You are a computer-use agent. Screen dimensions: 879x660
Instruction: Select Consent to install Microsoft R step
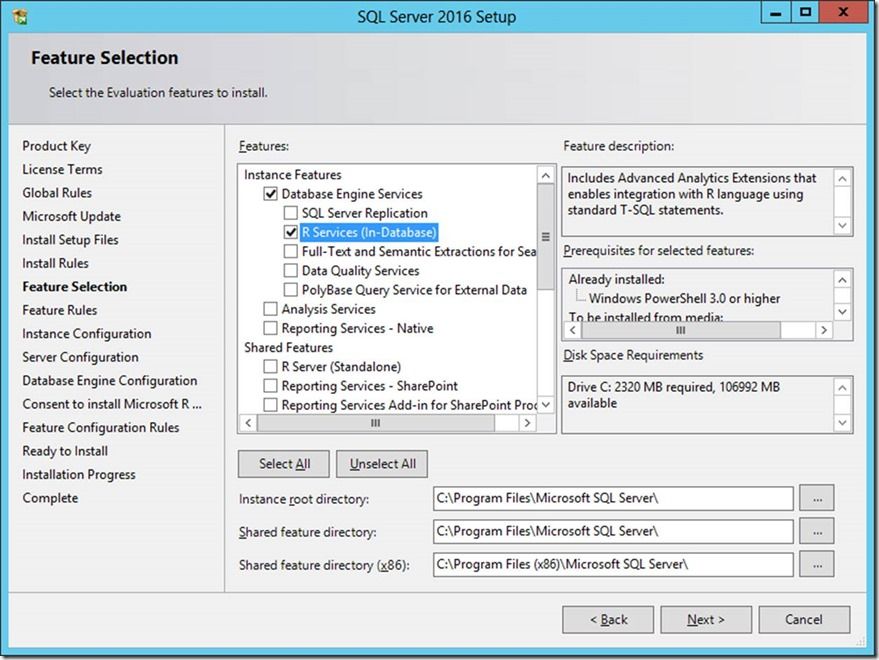[112, 404]
